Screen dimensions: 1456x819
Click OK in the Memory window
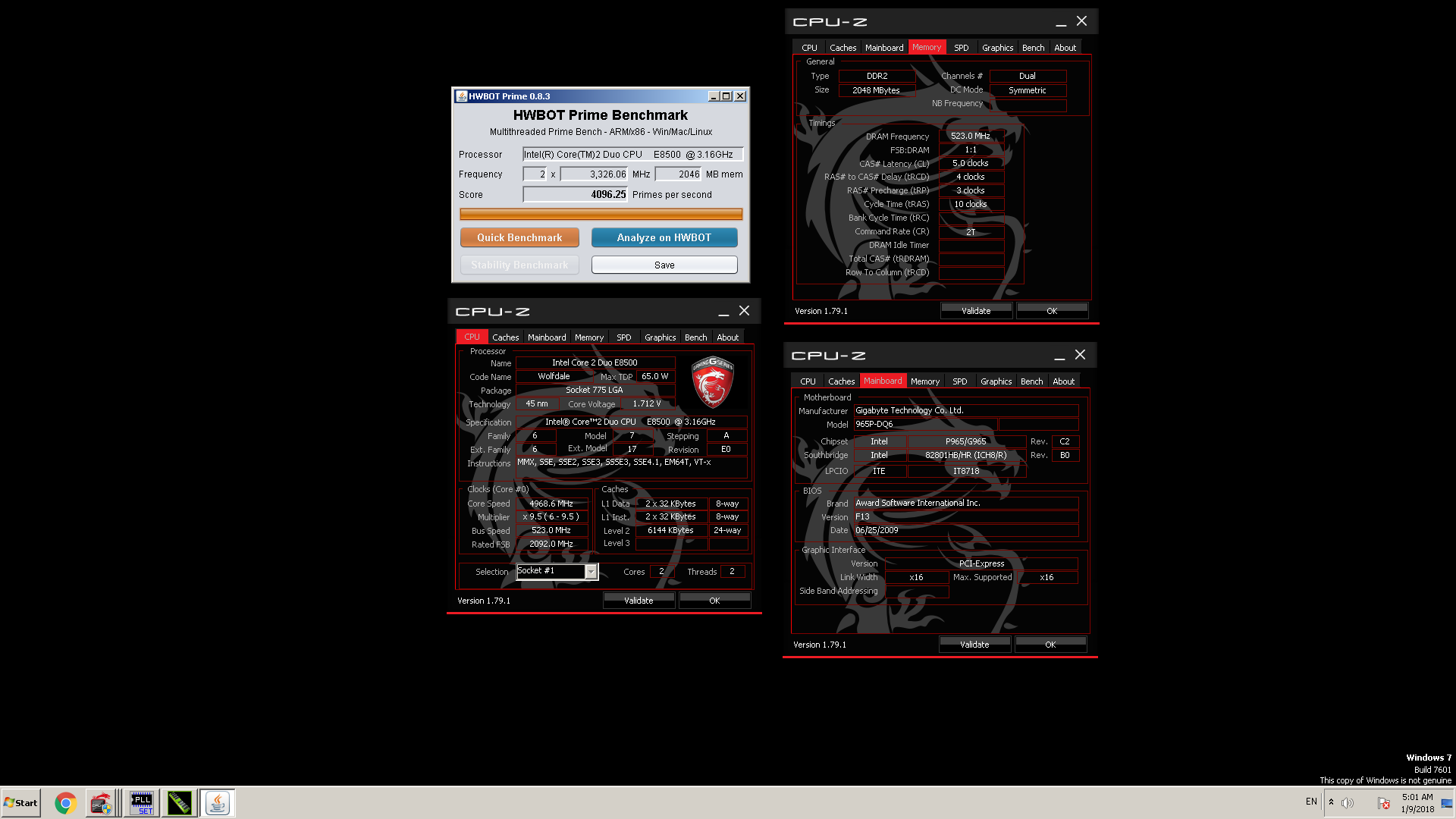1052,311
